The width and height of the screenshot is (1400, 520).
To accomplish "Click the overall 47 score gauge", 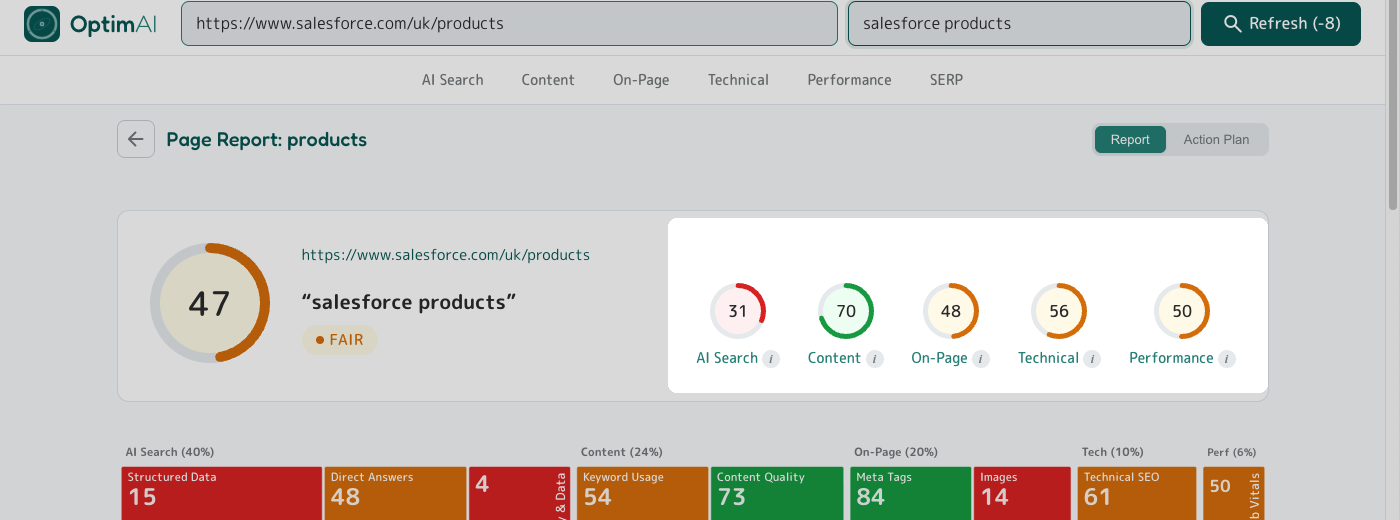I will pyautogui.click(x=210, y=303).
